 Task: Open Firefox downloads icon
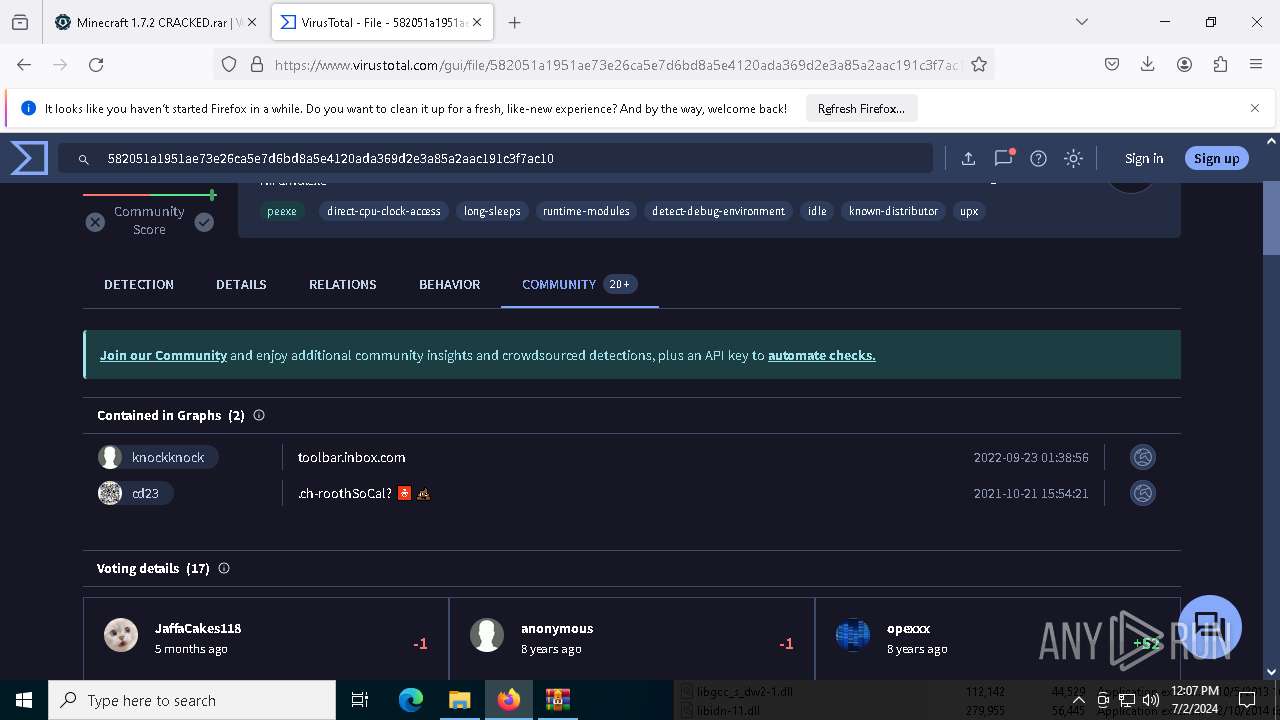(1148, 64)
